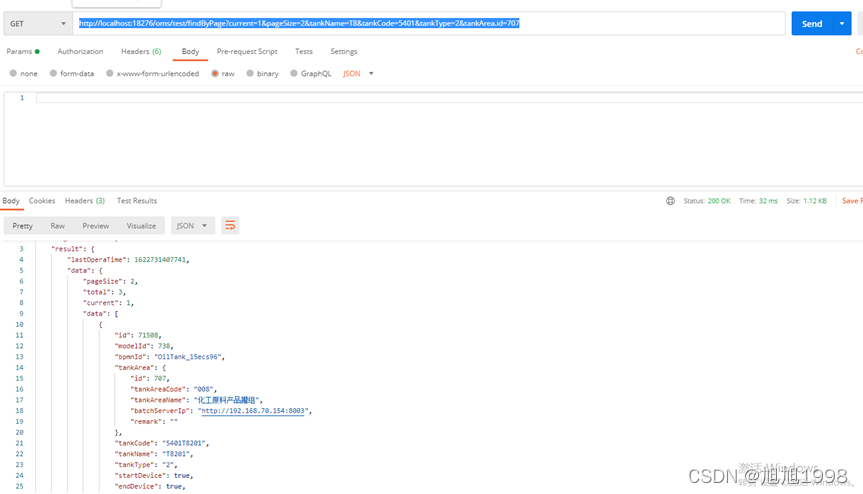Select the form-data radio button

pyautogui.click(x=53, y=73)
